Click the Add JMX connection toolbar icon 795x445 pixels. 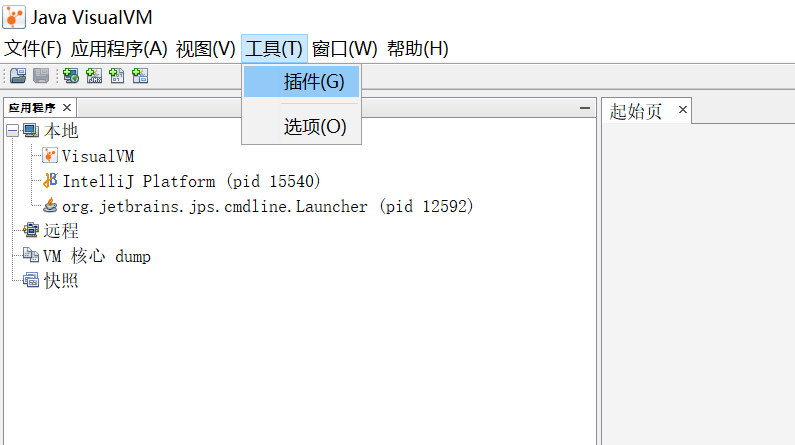coord(94,76)
